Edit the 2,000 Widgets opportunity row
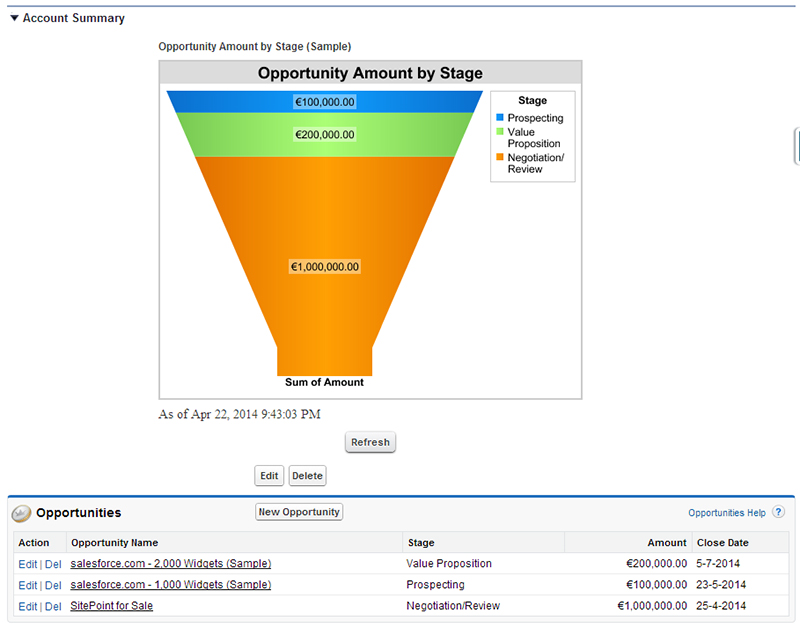This screenshot has height=628, width=800. click(x=27, y=564)
